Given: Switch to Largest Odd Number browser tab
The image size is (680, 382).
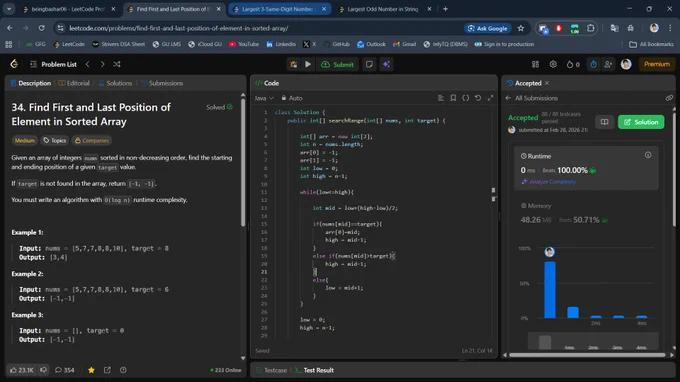Looking at the screenshot, I should pyautogui.click(x=383, y=9).
